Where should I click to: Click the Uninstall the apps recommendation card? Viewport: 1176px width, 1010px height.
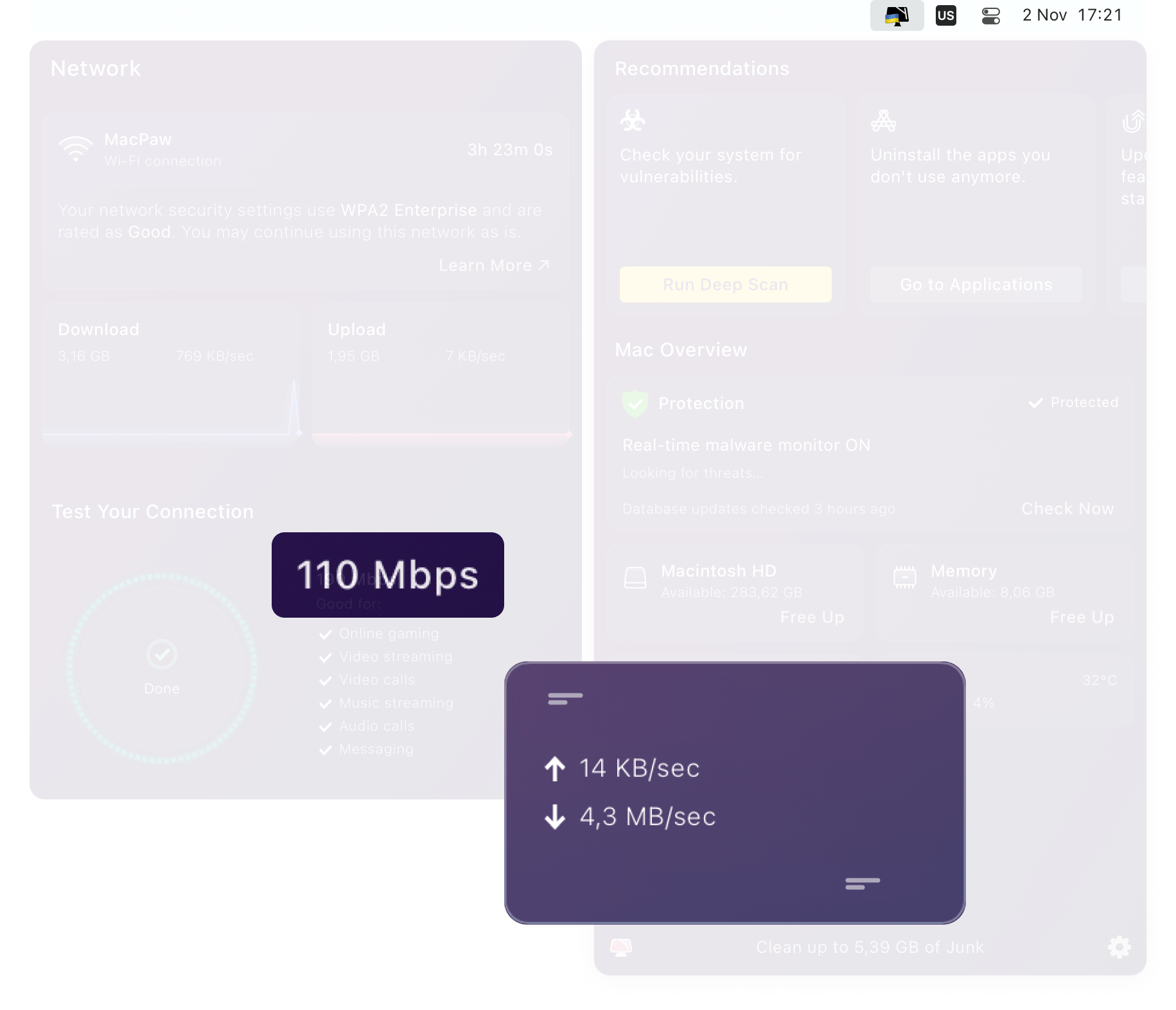click(x=976, y=204)
